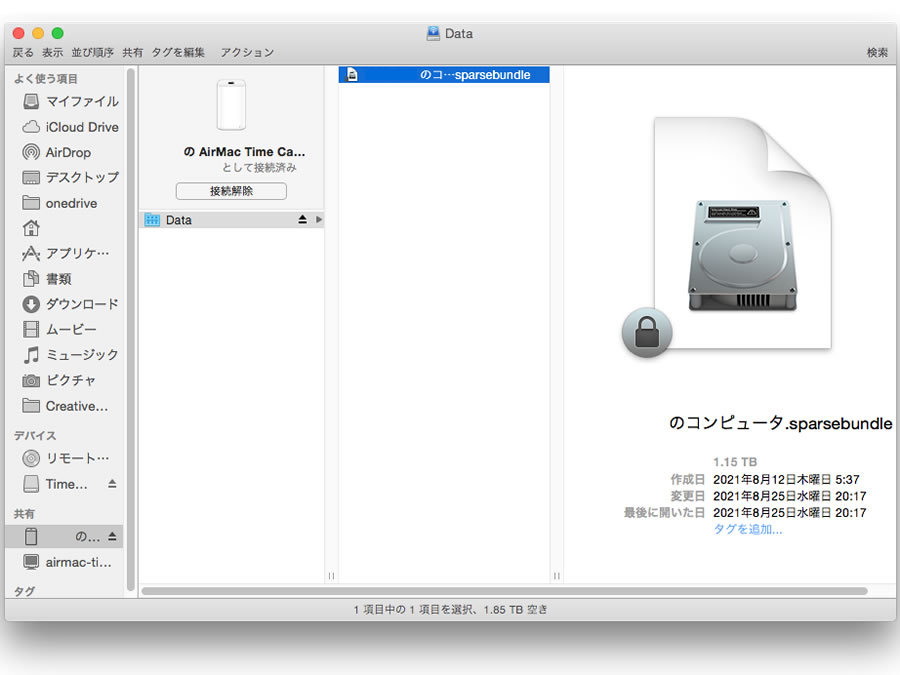The width and height of the screenshot is (900, 675).
Task: Click 作成日 date value 5:37
Action: pyautogui.click(x=786, y=479)
